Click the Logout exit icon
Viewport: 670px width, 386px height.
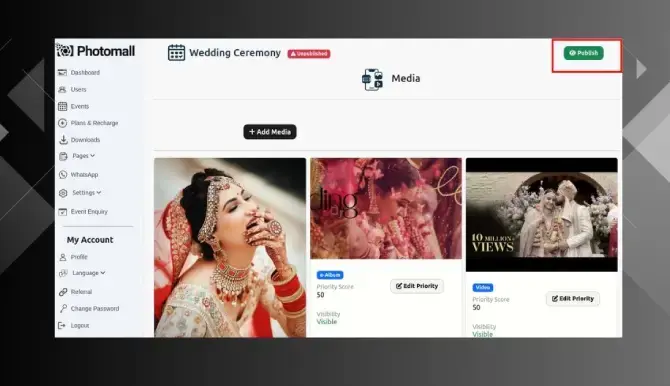62,326
